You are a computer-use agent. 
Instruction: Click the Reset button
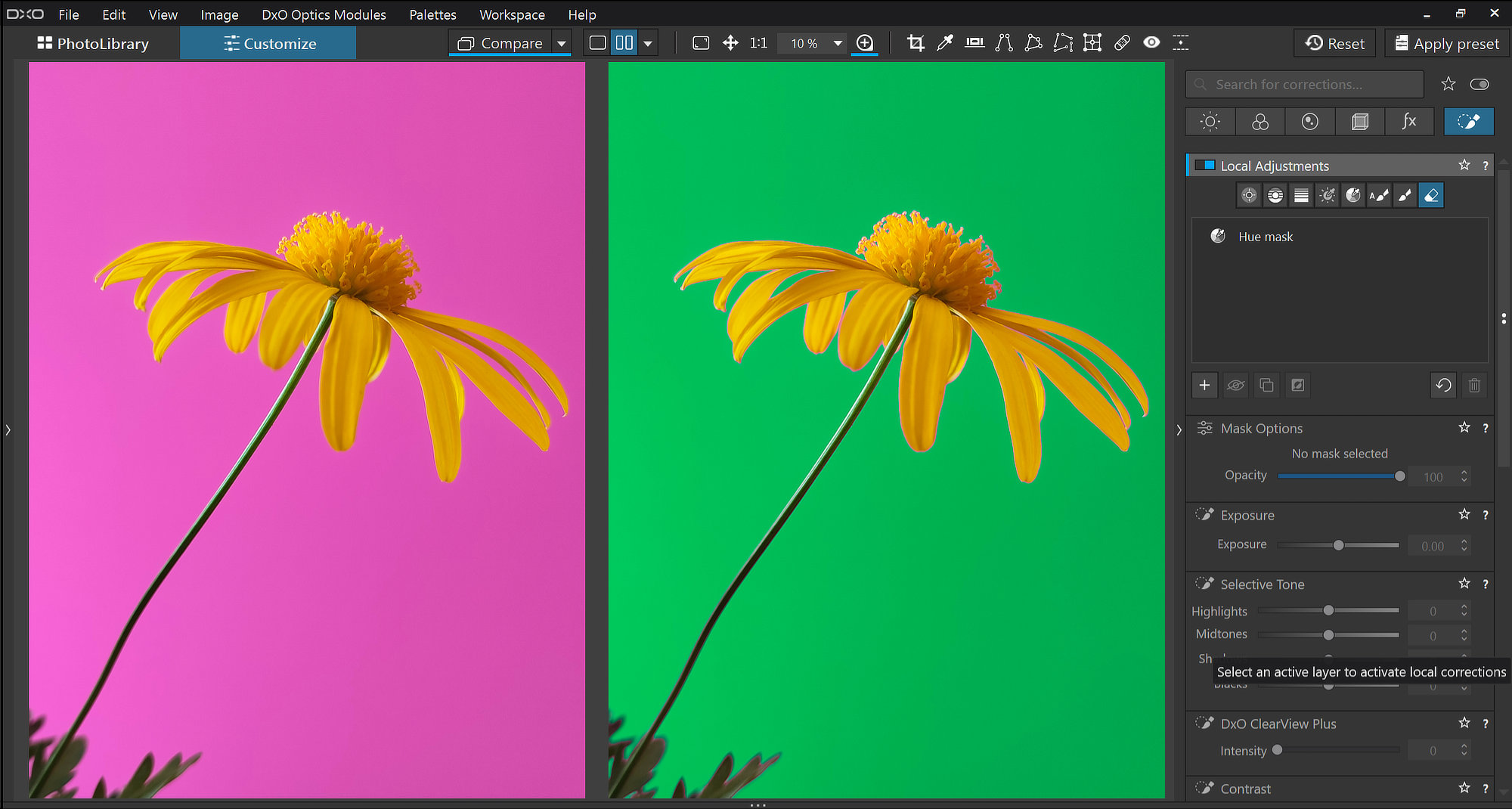[1335, 43]
